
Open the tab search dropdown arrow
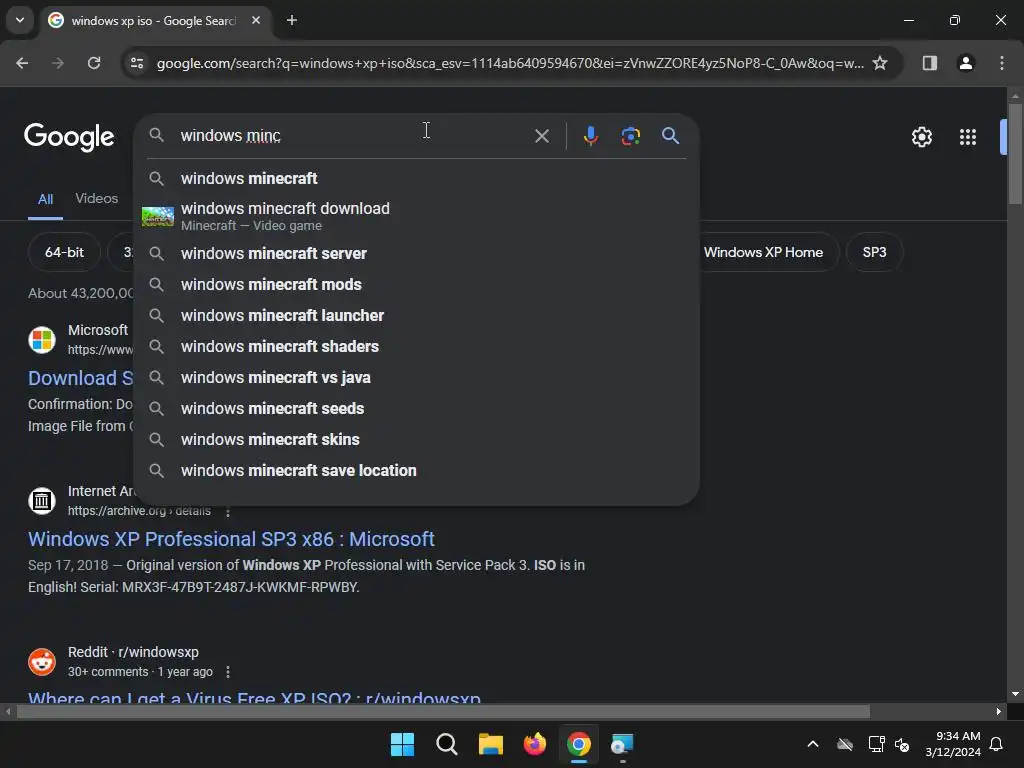[x=20, y=20]
